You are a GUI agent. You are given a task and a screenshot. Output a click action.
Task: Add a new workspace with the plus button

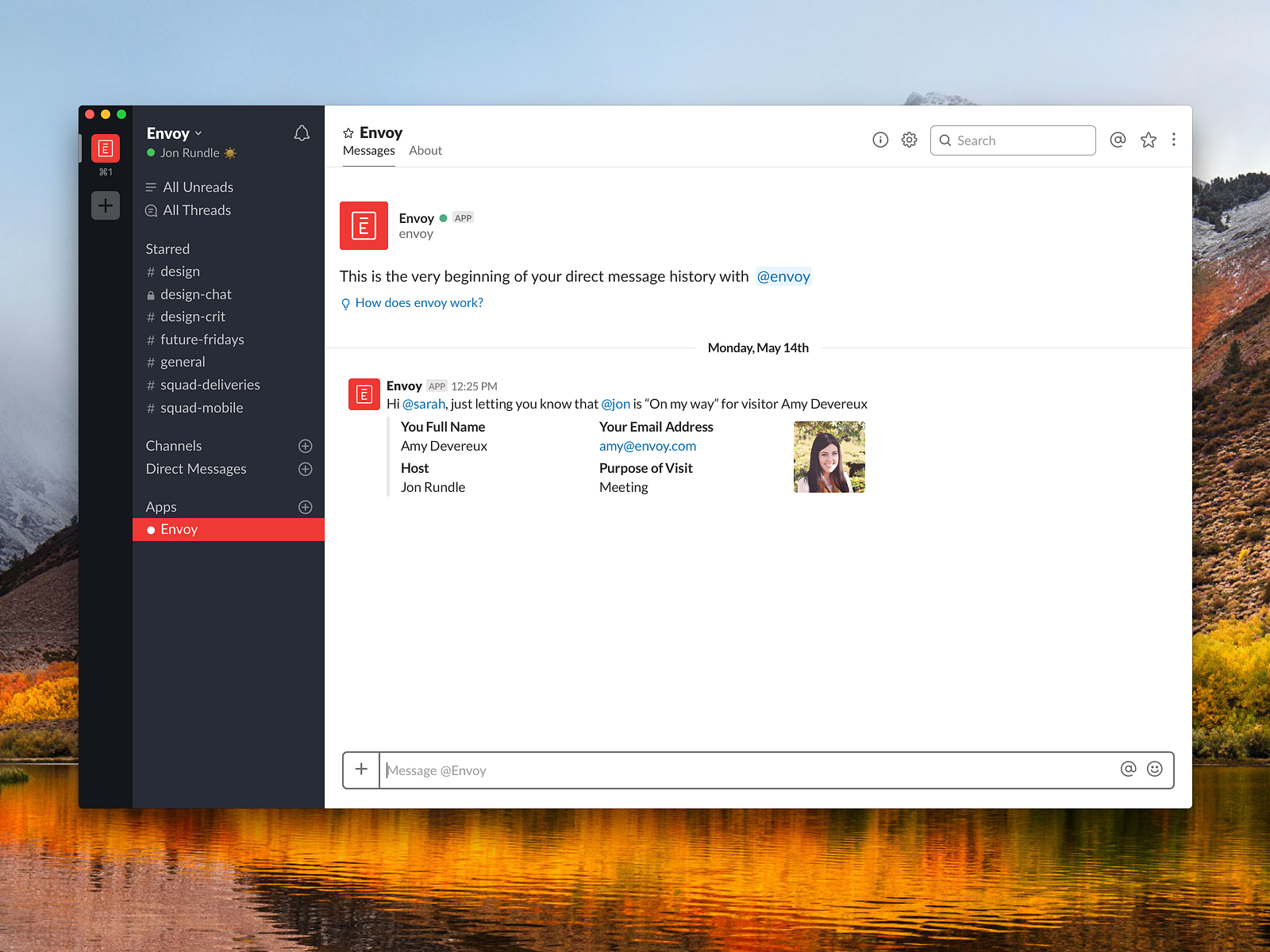tap(106, 205)
